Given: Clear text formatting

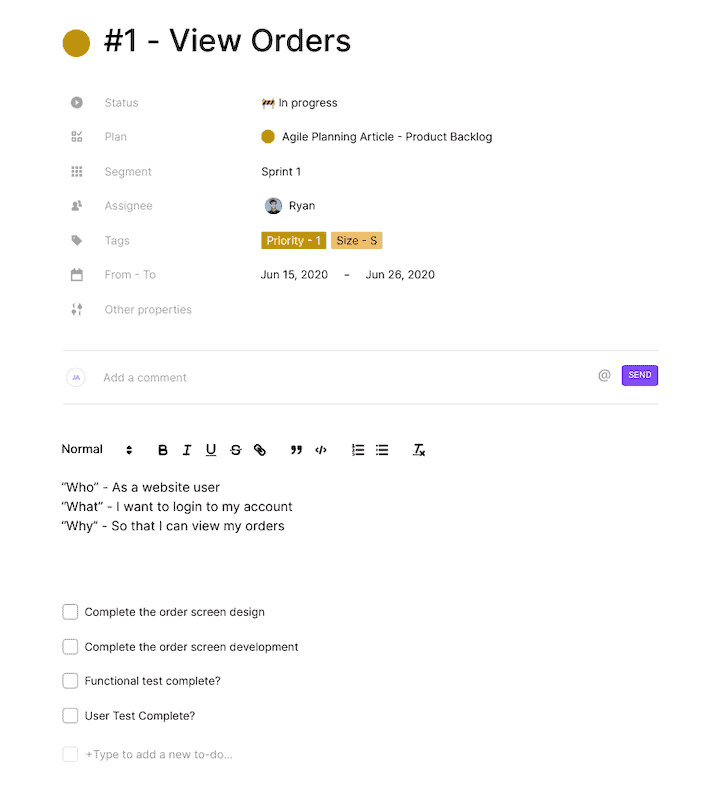Looking at the screenshot, I should tap(419, 450).
